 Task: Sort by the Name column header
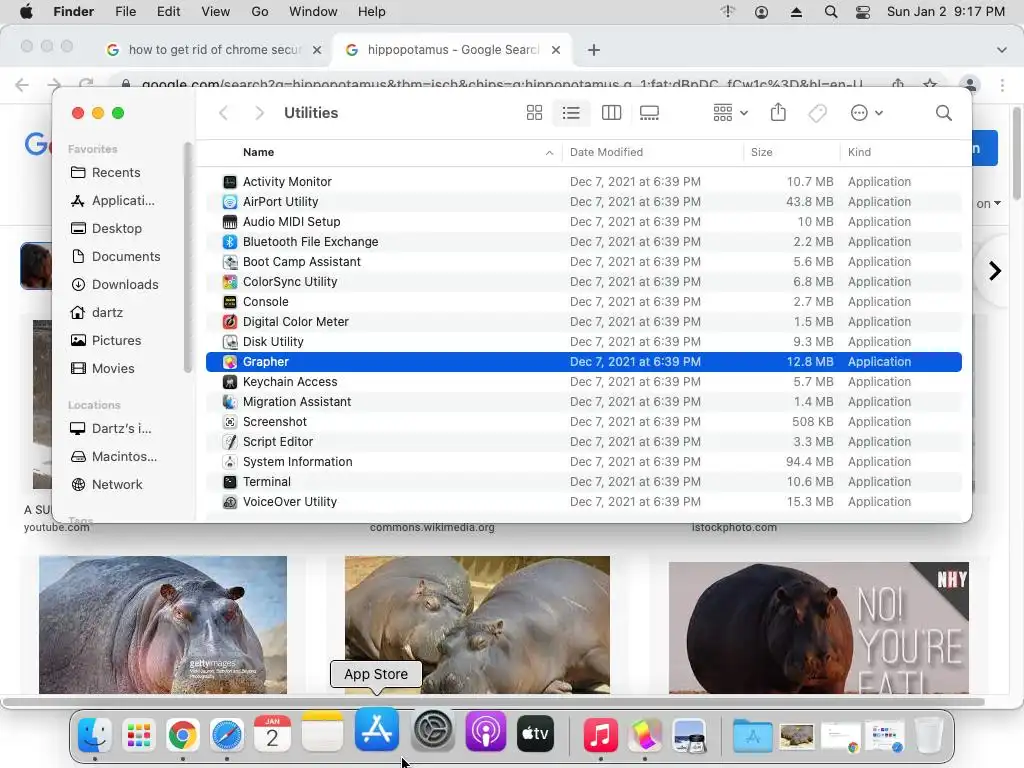259,152
